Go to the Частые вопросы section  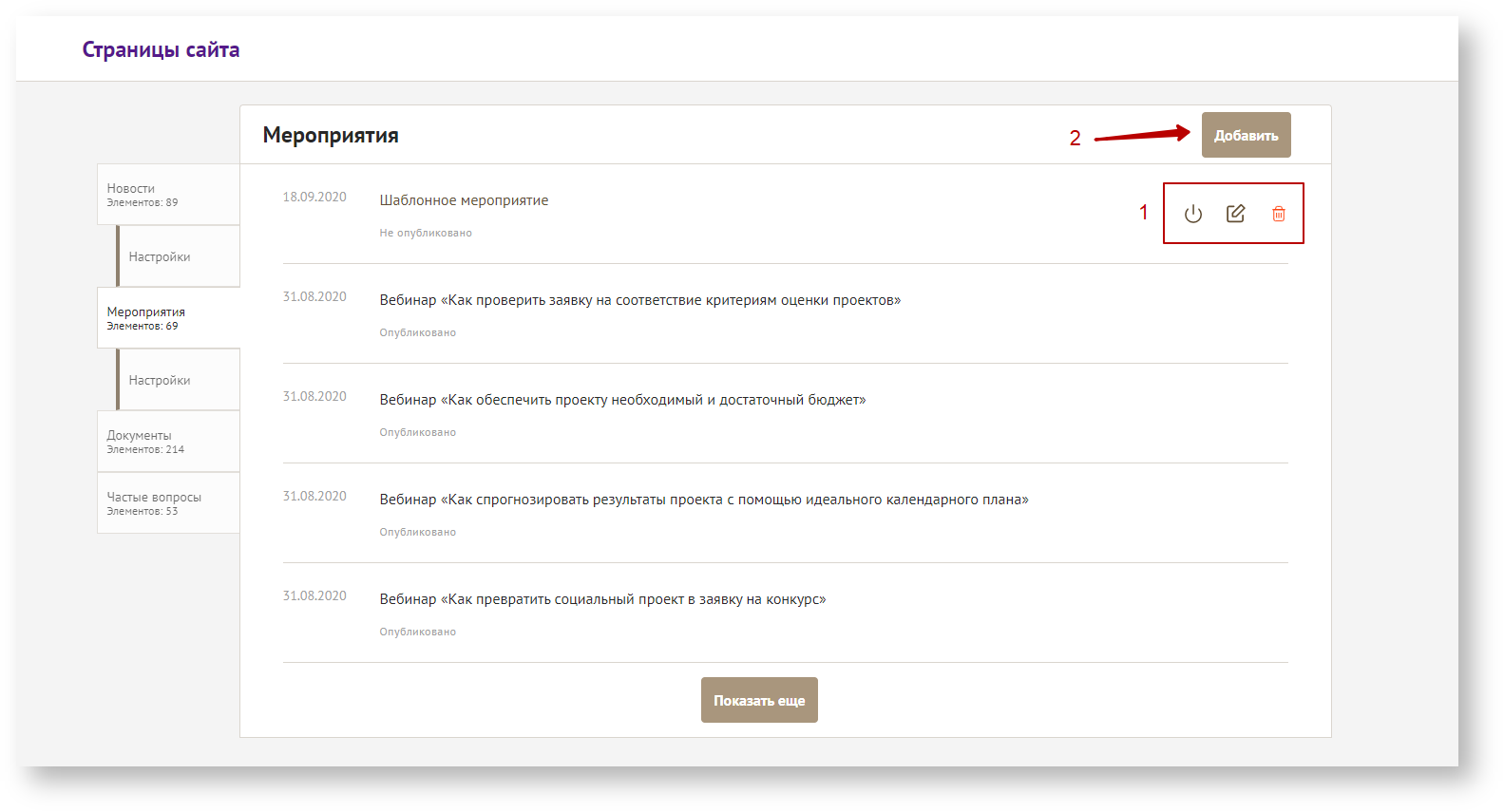pos(168,503)
